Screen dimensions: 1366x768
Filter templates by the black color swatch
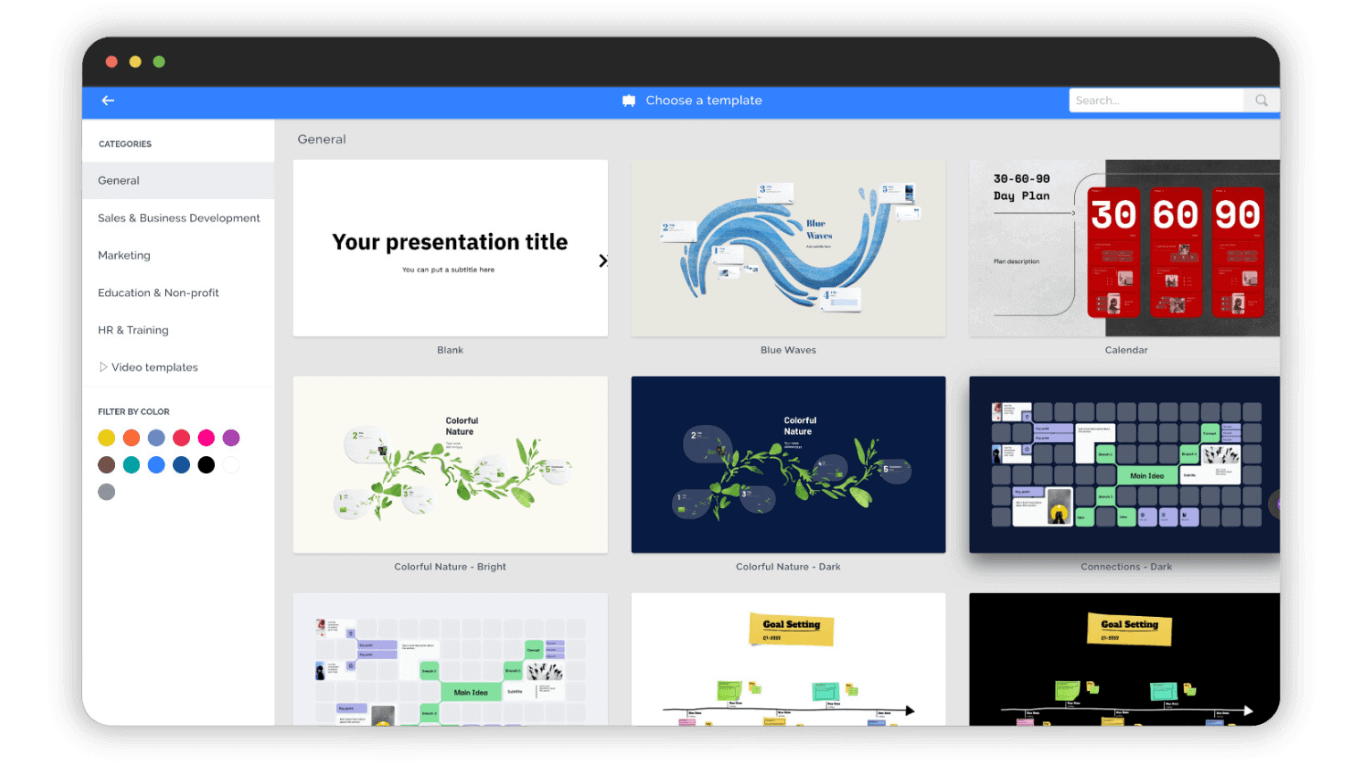tap(206, 464)
